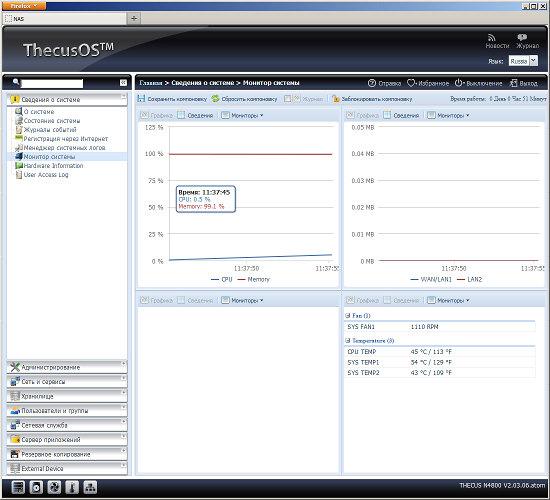
Task: Collapse the Temperature group in the hardware panel
Action: tap(348, 340)
